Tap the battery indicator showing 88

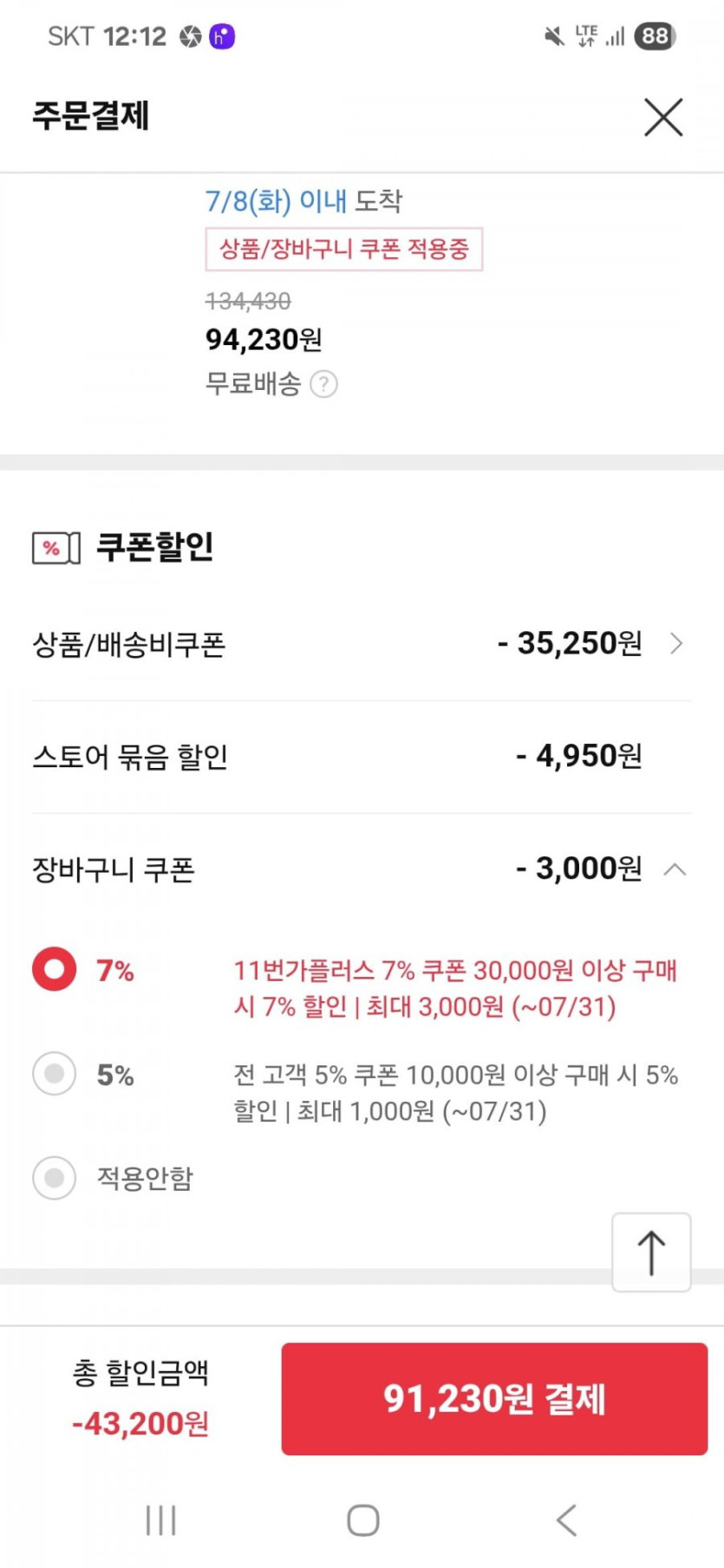655,36
